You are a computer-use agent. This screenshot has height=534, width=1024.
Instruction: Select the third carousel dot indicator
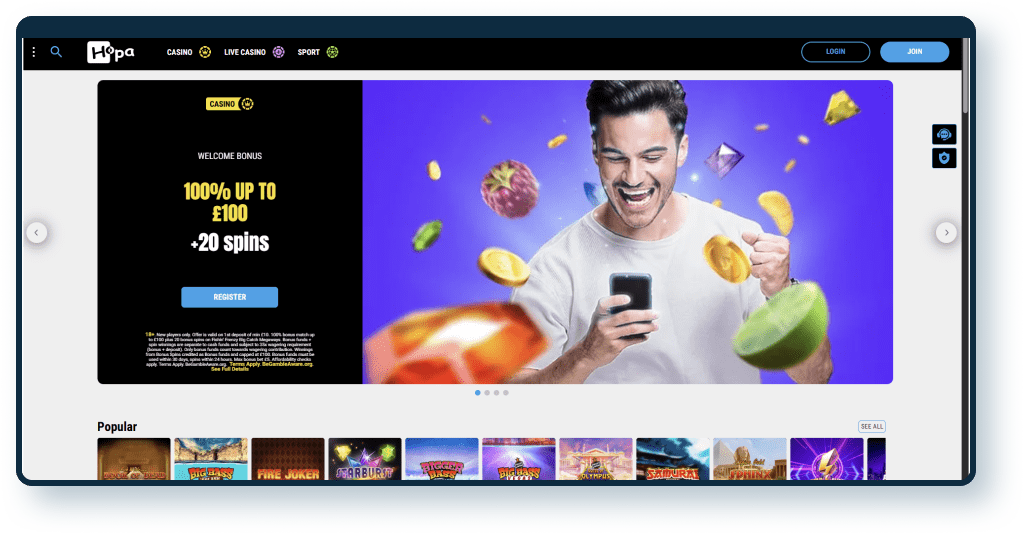tap(496, 393)
